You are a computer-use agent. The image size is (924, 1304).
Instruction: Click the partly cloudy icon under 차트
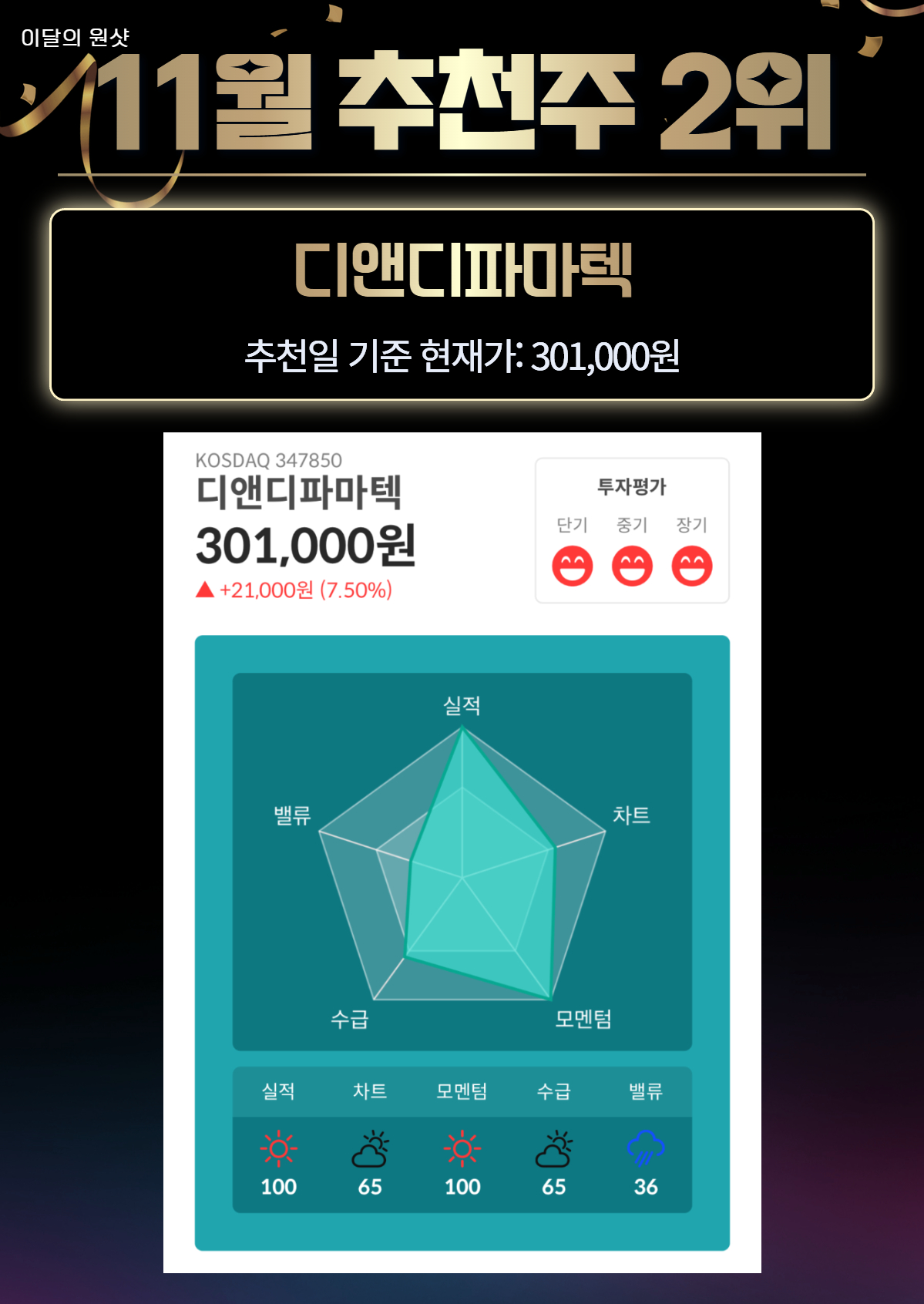370,1148
